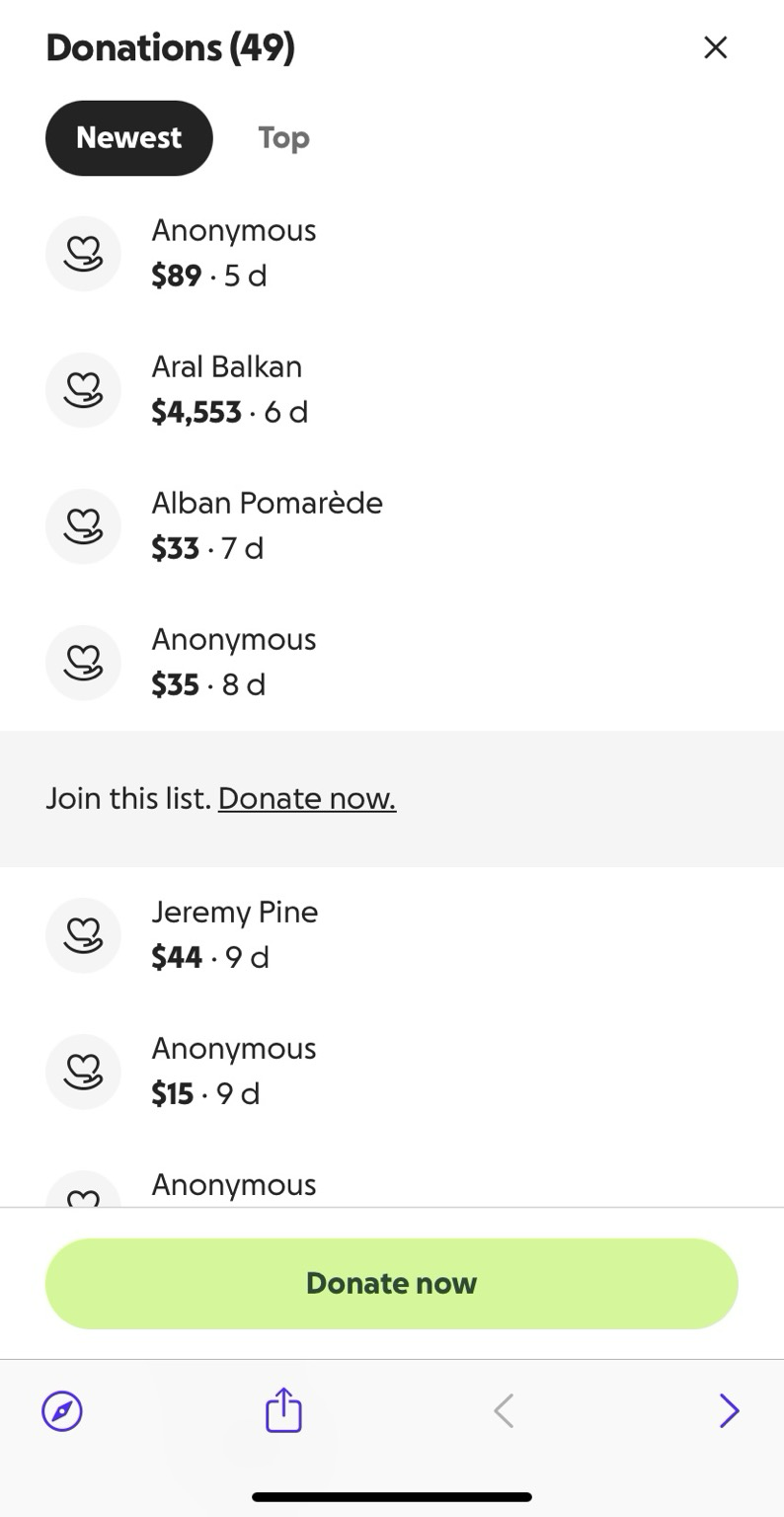Image resolution: width=784 pixels, height=1517 pixels.
Task: Tap heart-hand icon beside $15 Anonymous donation
Action: click(83, 1072)
